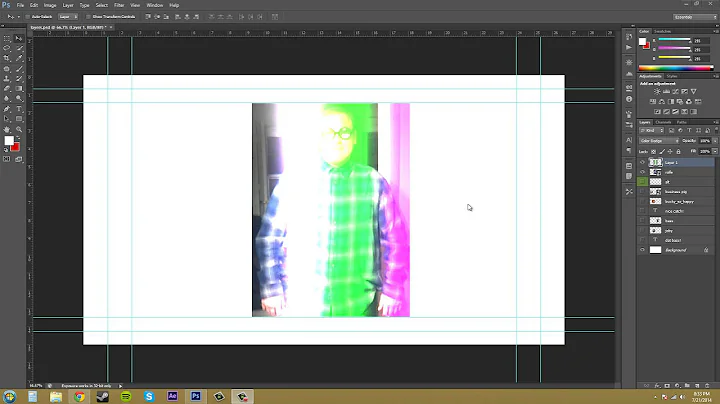The width and height of the screenshot is (720, 404).
Task: Toggle the layer filter on/off switch
Action: point(716,131)
